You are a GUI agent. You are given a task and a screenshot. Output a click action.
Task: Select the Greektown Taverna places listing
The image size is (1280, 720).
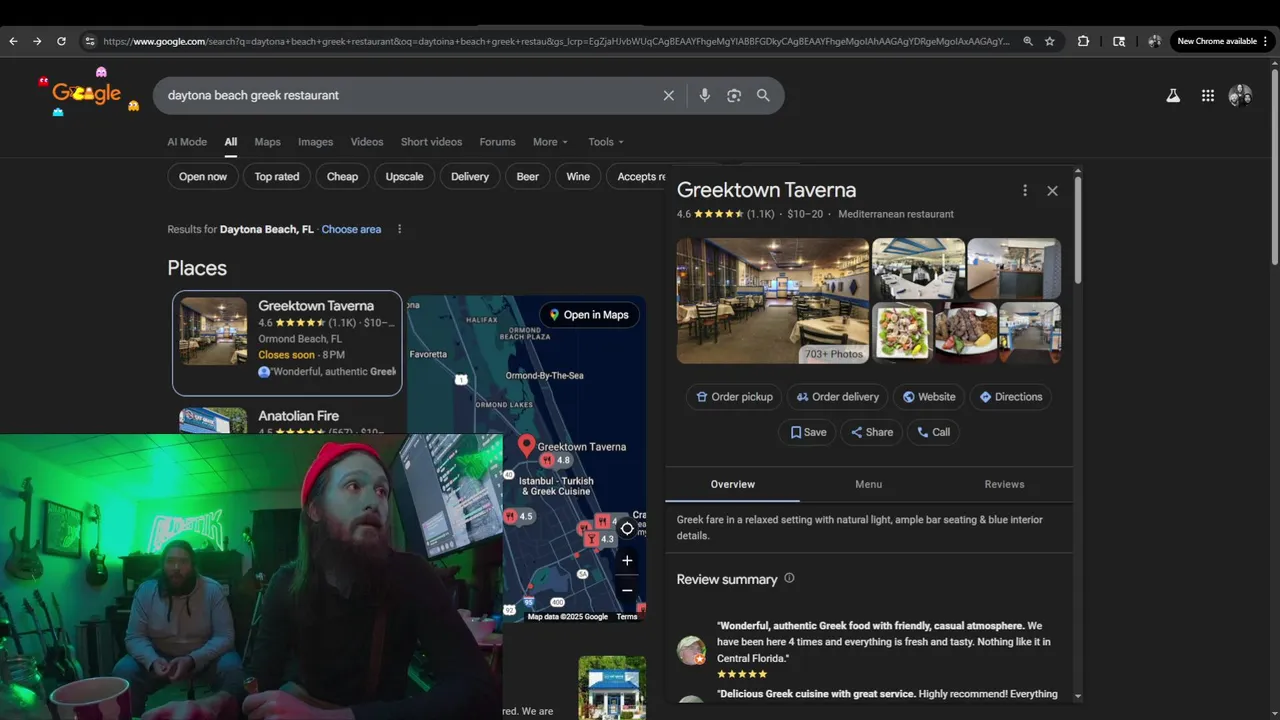point(287,343)
